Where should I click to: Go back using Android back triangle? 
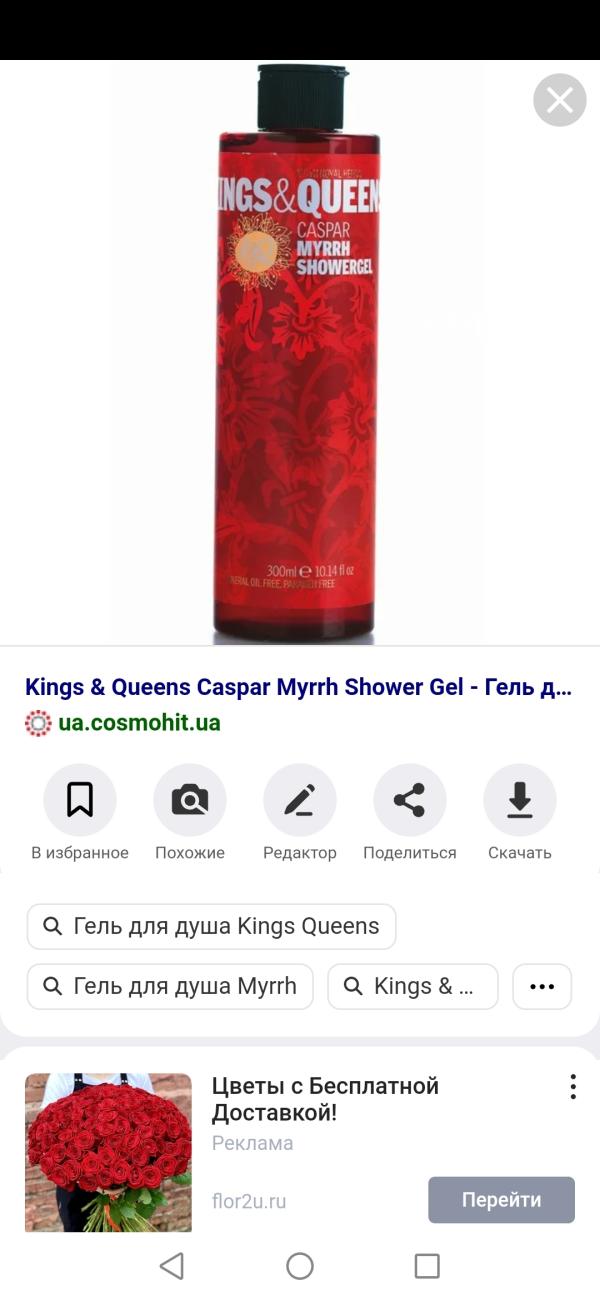click(x=172, y=1266)
